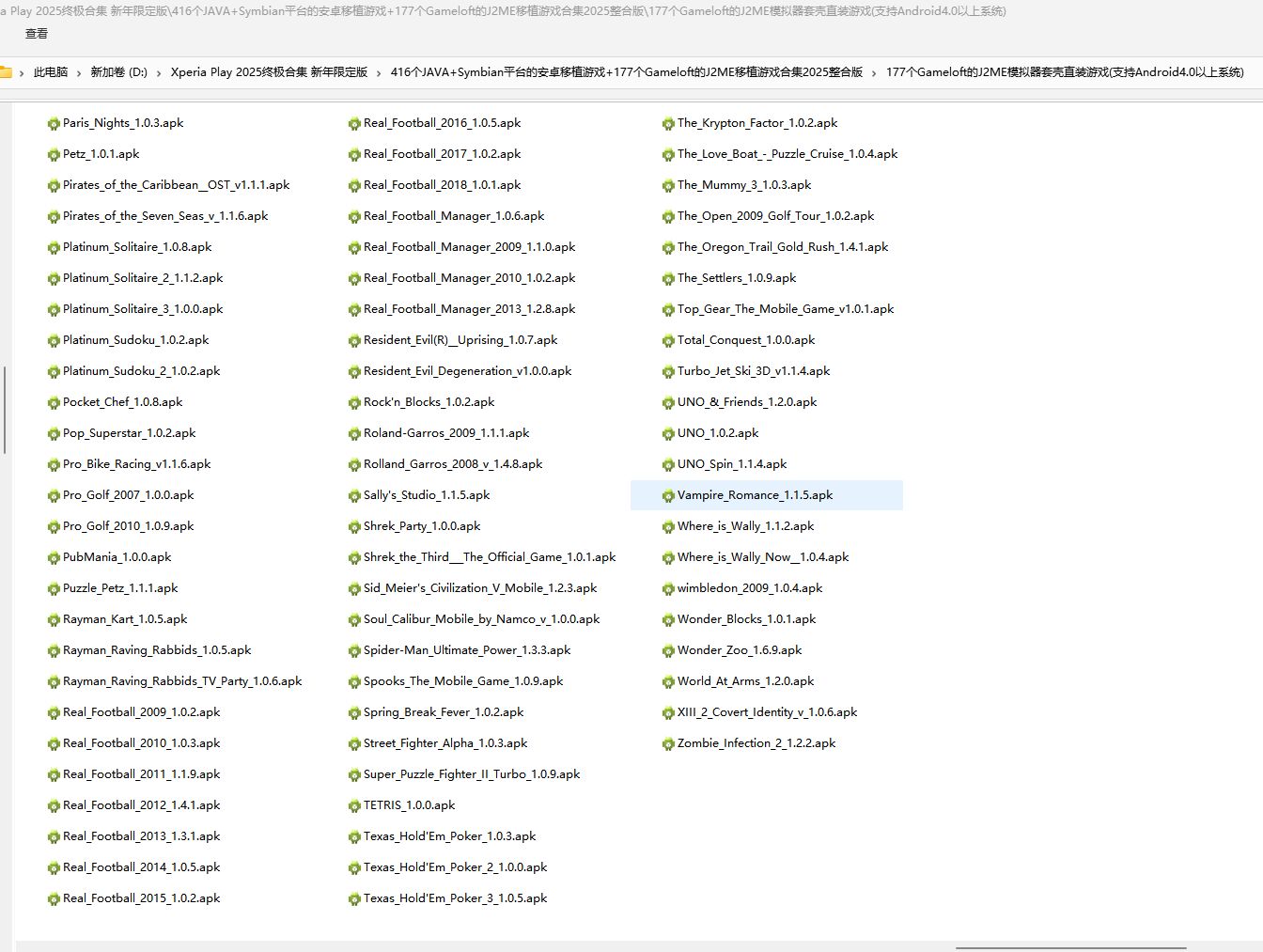This screenshot has height=952, width=1263.
Task: Select the Real_Football_2016_1.0.5.apk icon
Action: point(354,123)
